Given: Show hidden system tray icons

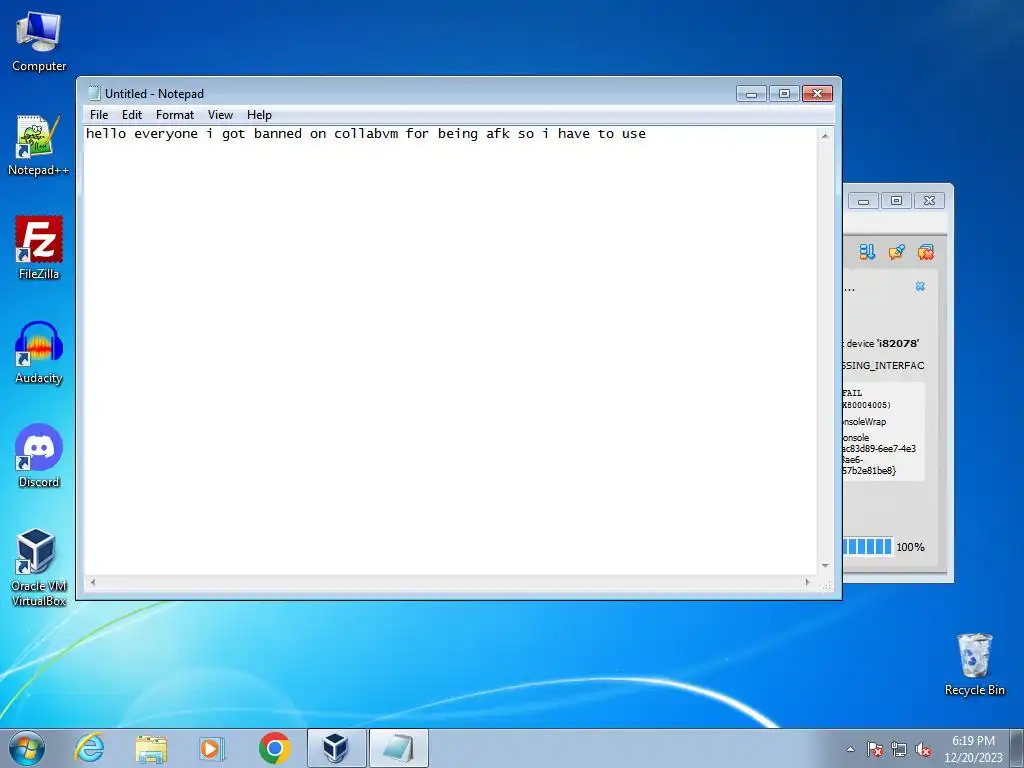Looking at the screenshot, I should (x=850, y=749).
